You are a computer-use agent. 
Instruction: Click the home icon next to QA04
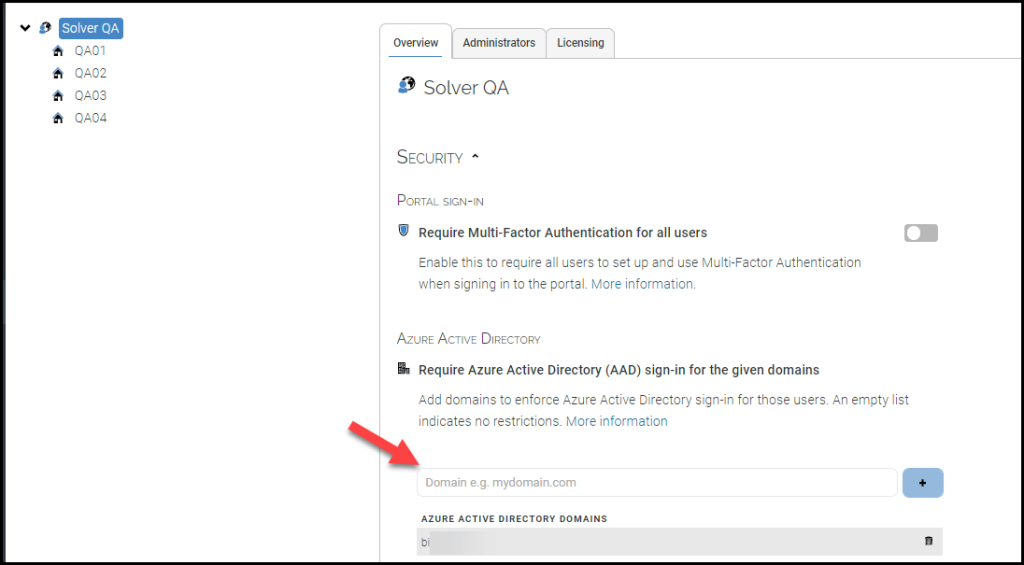coord(57,119)
